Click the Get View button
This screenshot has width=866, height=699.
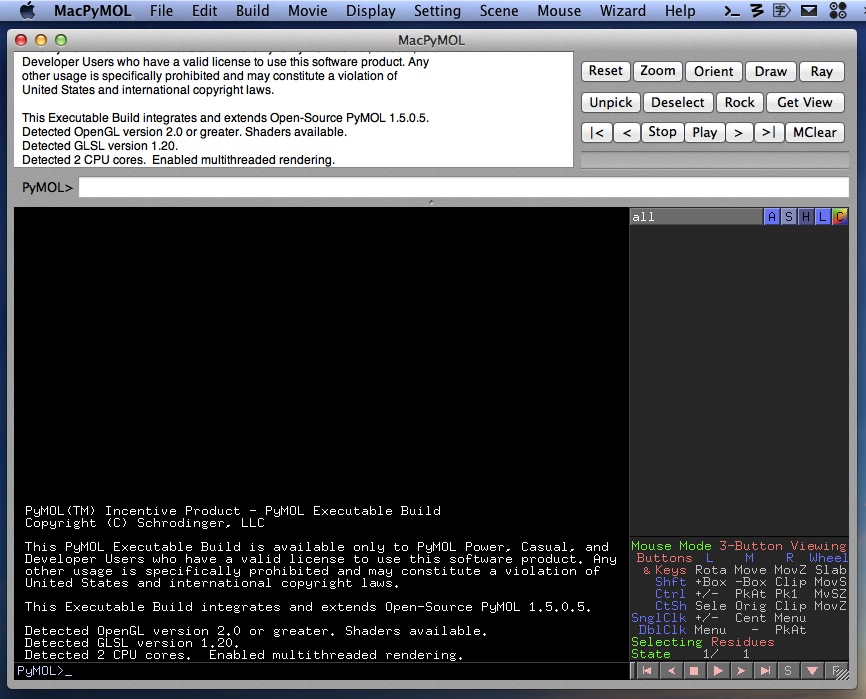pos(805,102)
